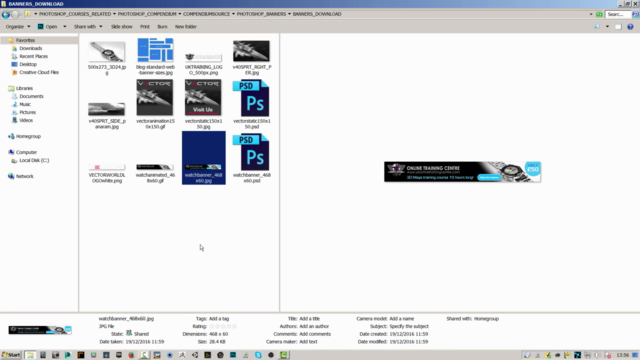Click the banner image in preview pane
This screenshot has width=640, height=360.
[462, 172]
